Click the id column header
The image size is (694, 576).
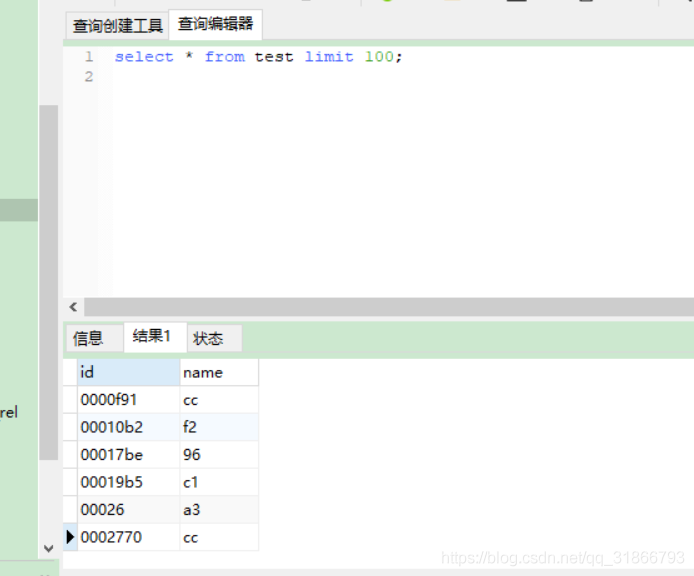pos(128,372)
